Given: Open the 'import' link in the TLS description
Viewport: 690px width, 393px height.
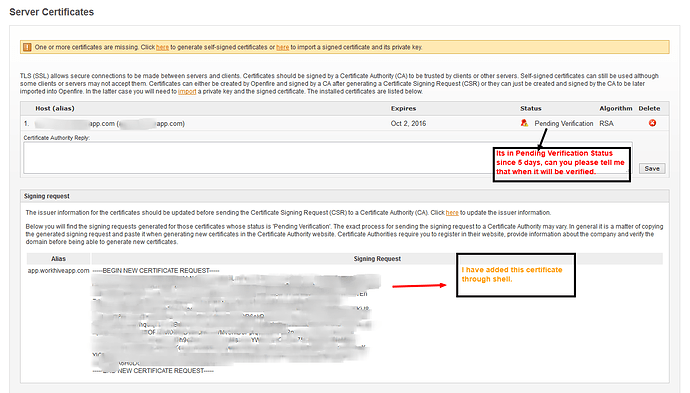Looking at the screenshot, I should (187, 92).
